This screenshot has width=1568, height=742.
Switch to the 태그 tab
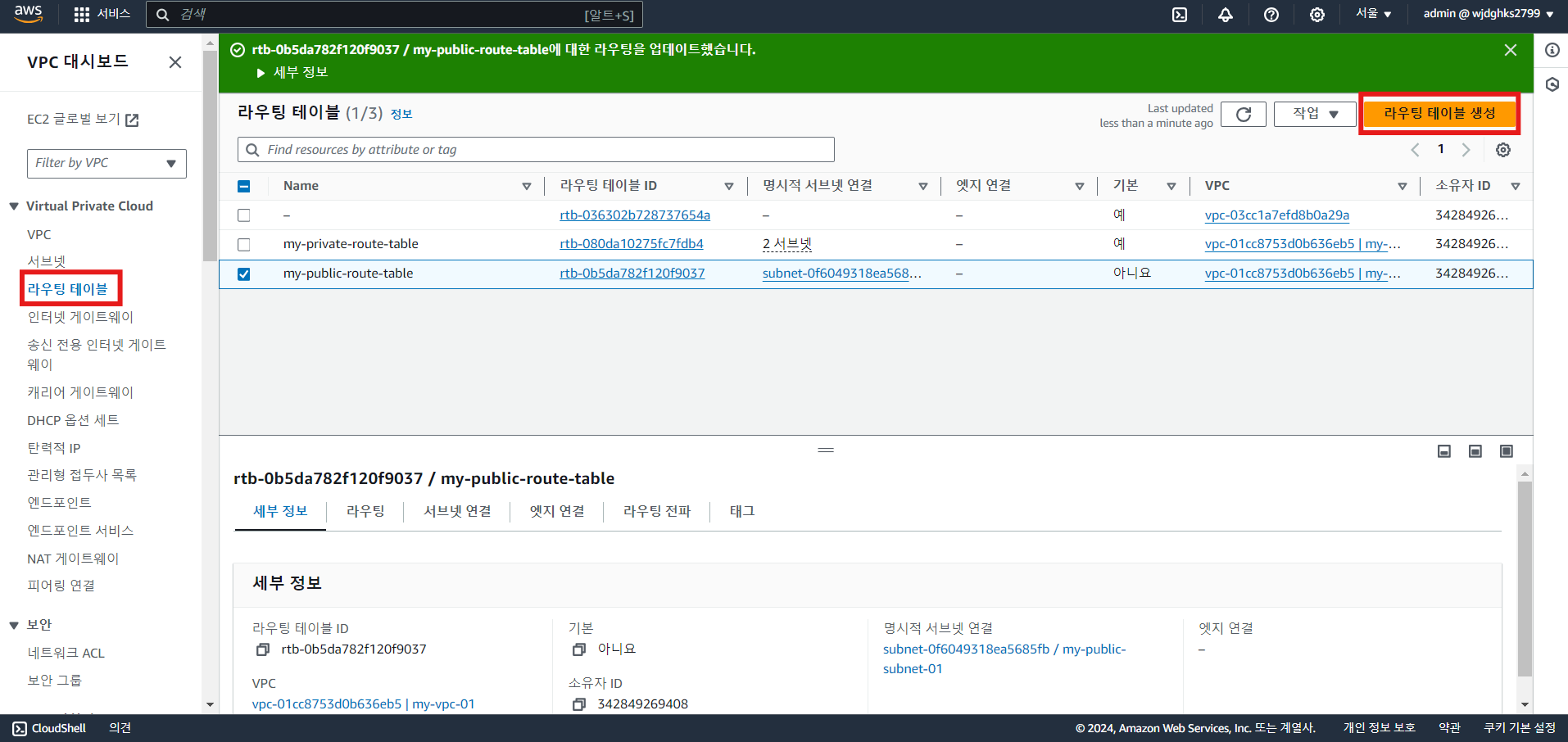pyautogui.click(x=742, y=511)
